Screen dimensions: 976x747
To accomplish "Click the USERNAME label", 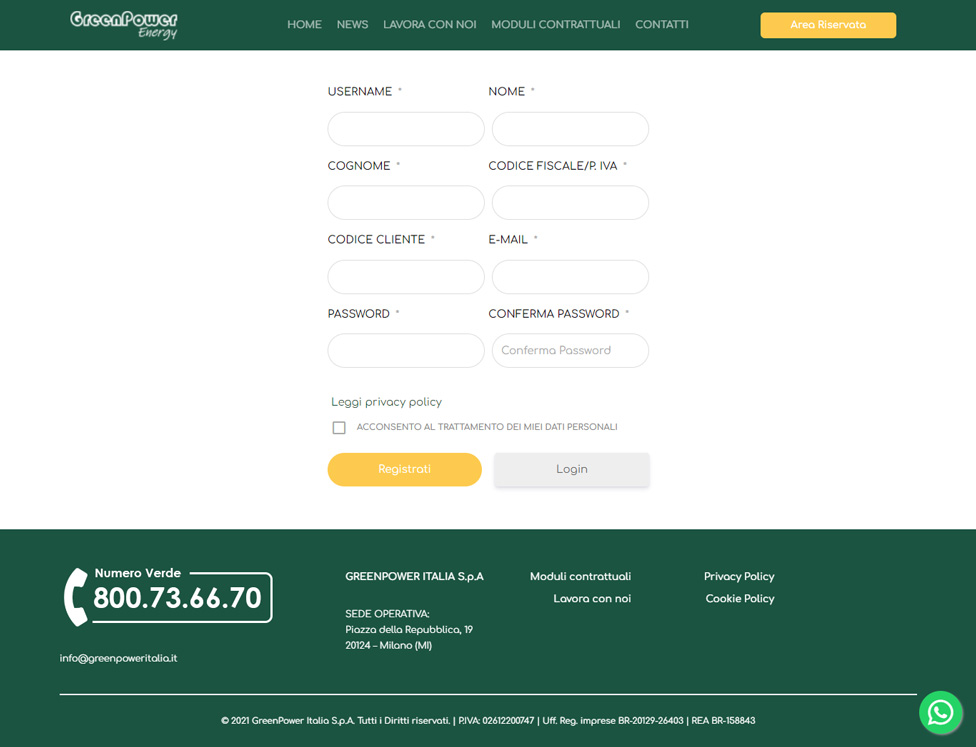I will (360, 92).
